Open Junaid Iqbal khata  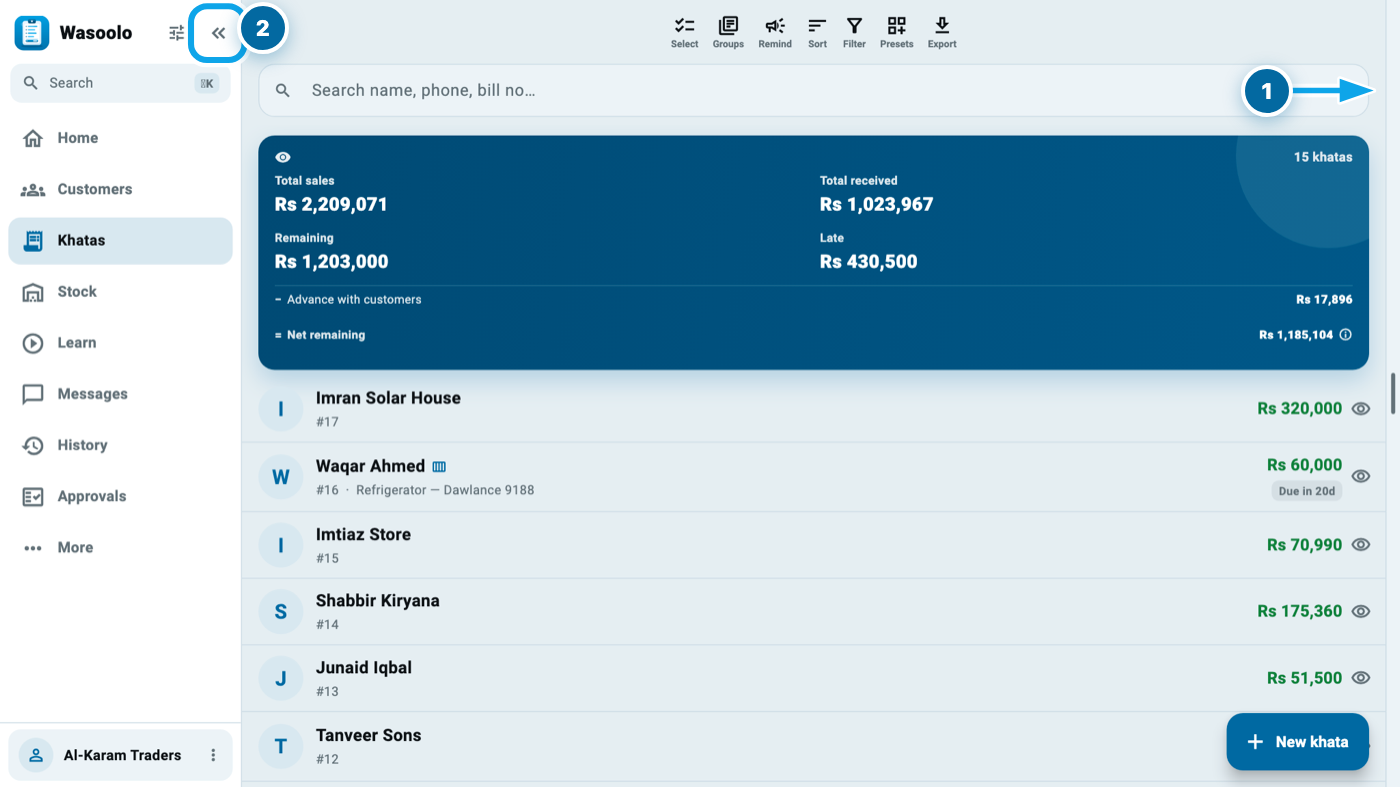(x=813, y=678)
